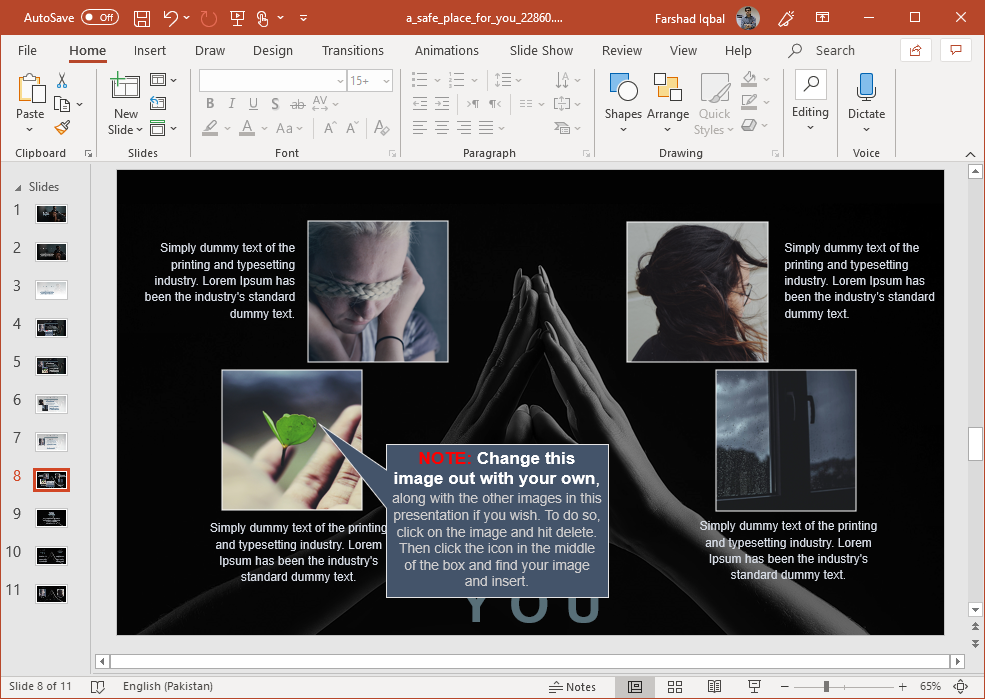Click the Editing button in ribbon
The height and width of the screenshot is (699, 985).
point(810,100)
